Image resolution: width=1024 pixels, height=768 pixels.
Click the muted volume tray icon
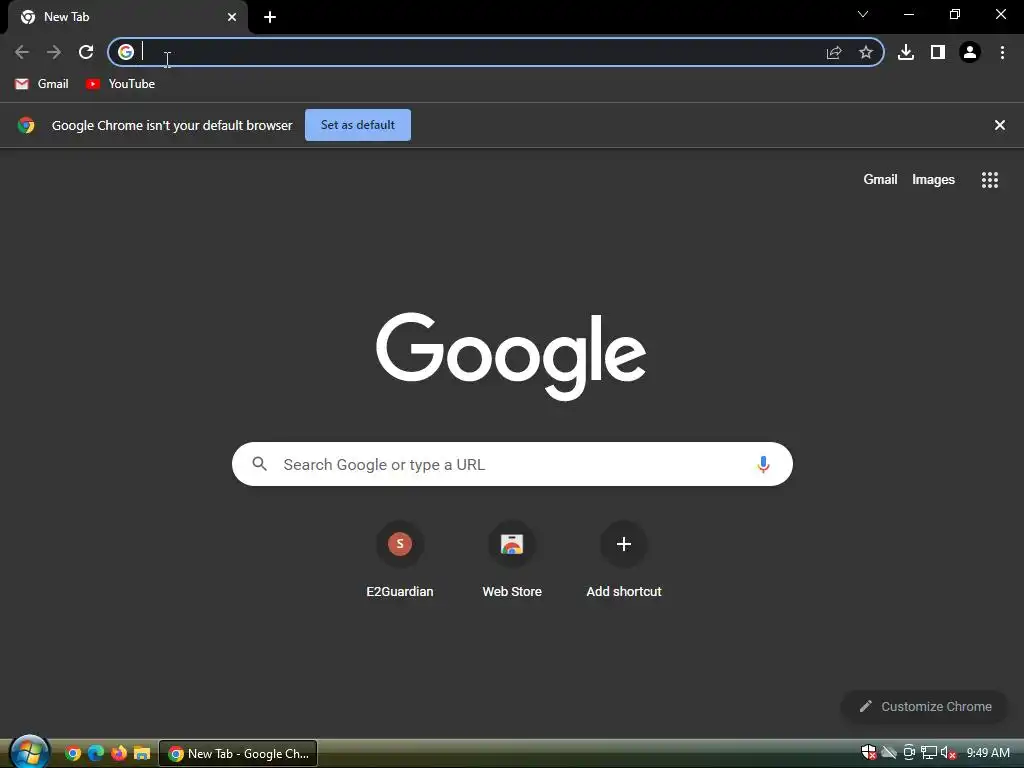pos(948,753)
